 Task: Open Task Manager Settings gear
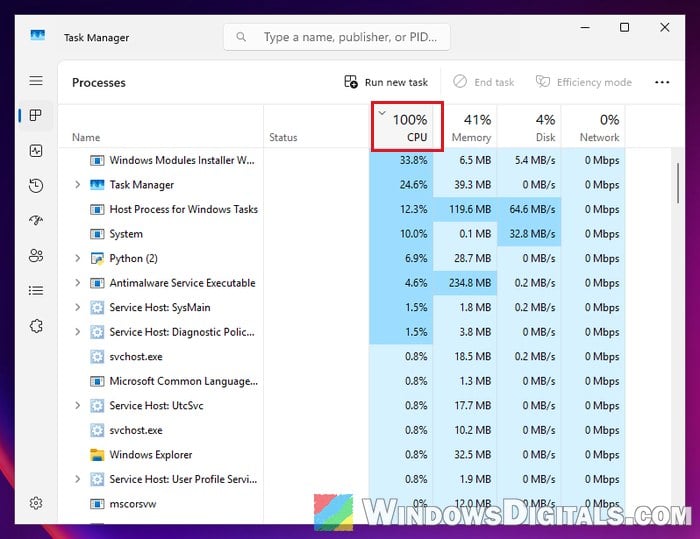click(36, 503)
